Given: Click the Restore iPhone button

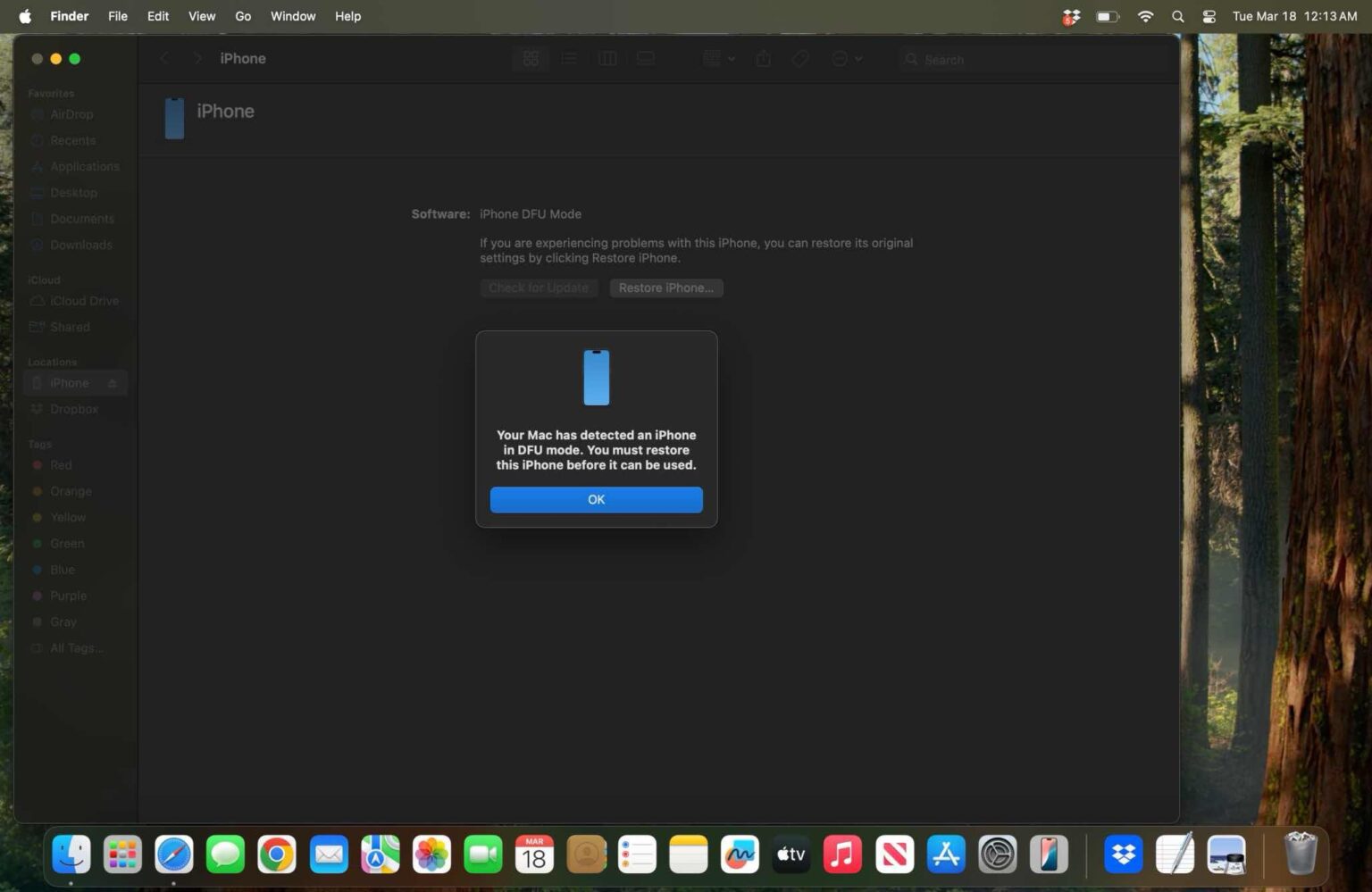Looking at the screenshot, I should coord(665,288).
